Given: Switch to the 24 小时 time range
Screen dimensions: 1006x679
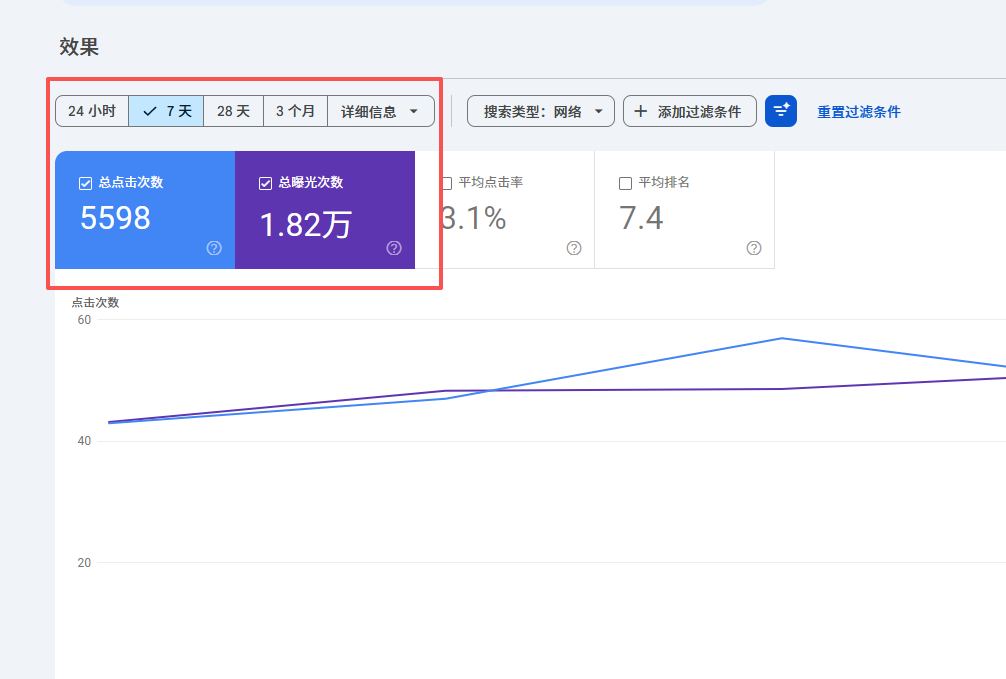Looking at the screenshot, I should pos(91,110).
